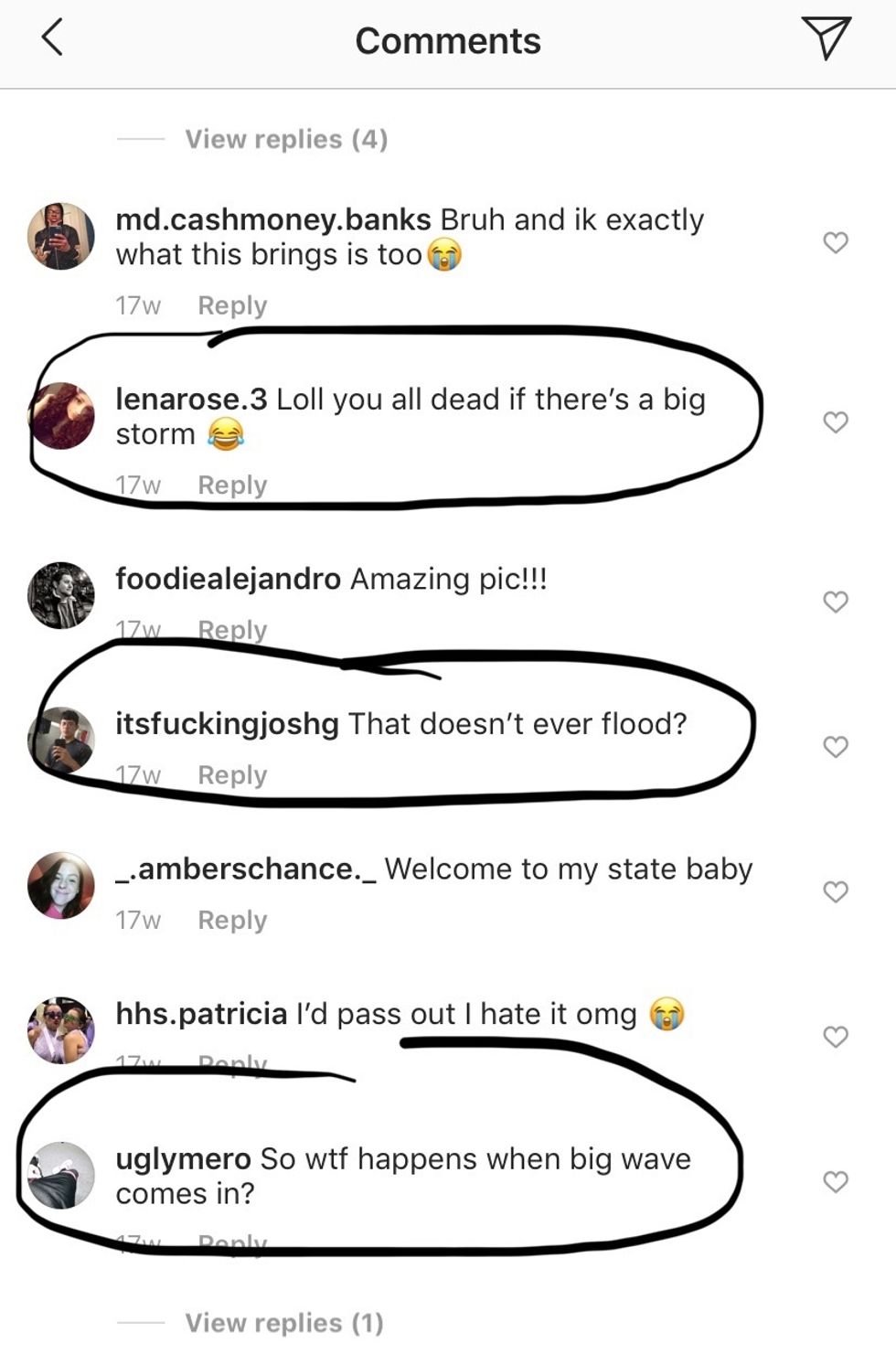Tap the back arrow icon
896x1354 pixels.
pos(53,38)
